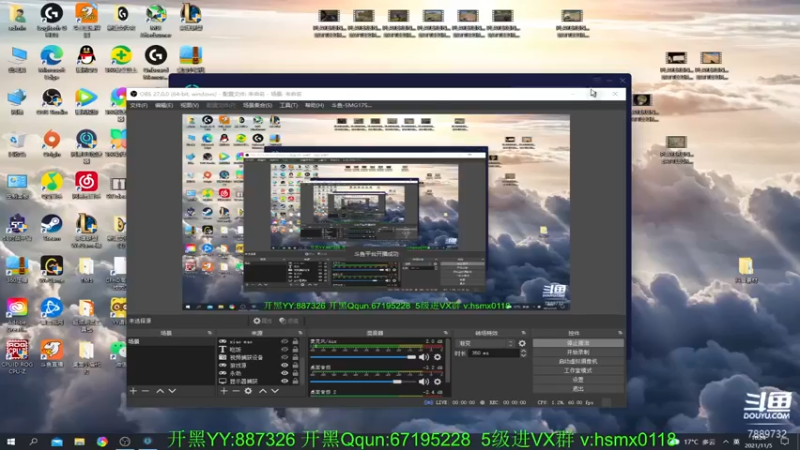Click 开始录制 start recording button
This screenshot has height=450, width=800.
[x=578, y=352]
